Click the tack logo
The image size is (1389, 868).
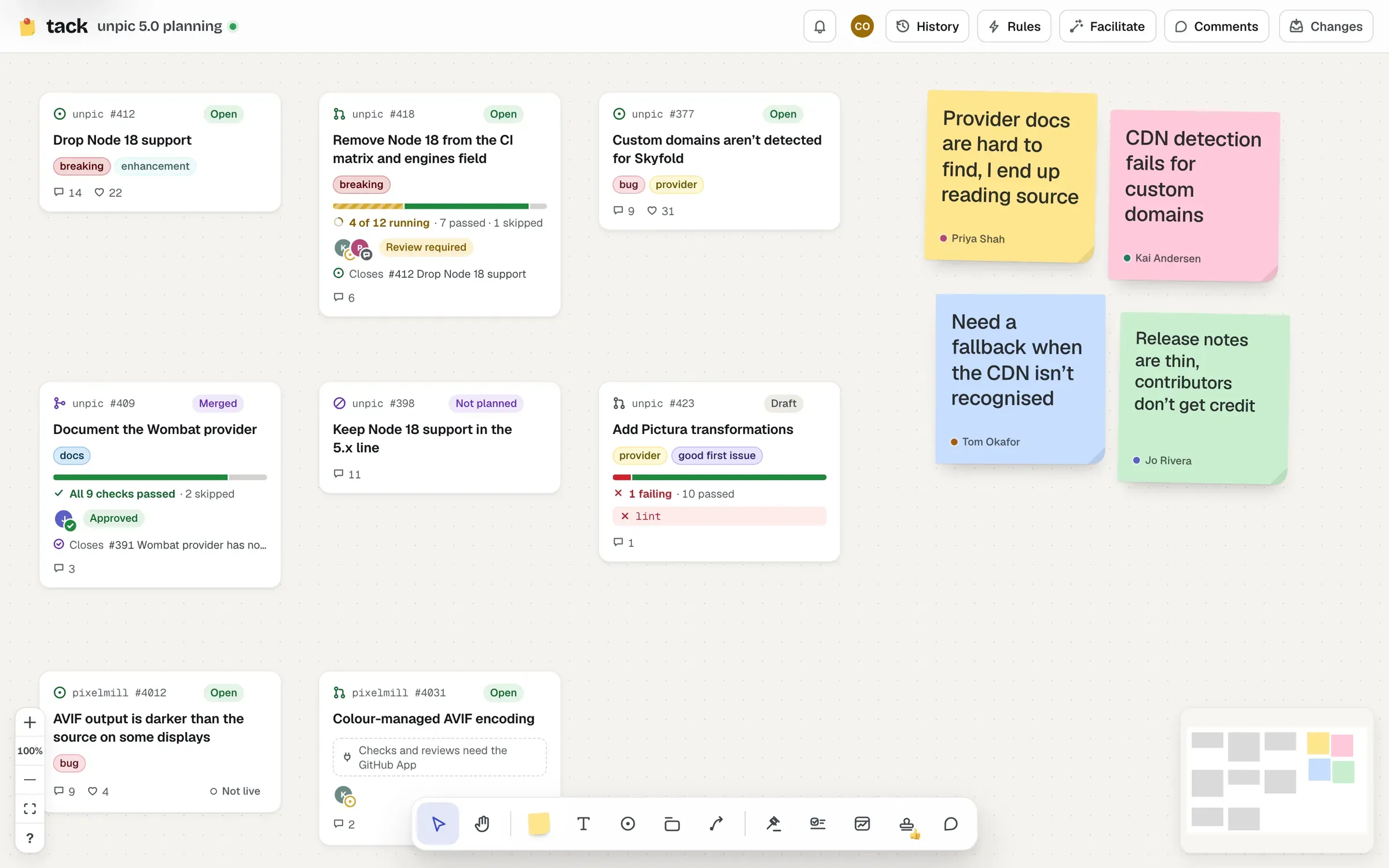click(53, 26)
